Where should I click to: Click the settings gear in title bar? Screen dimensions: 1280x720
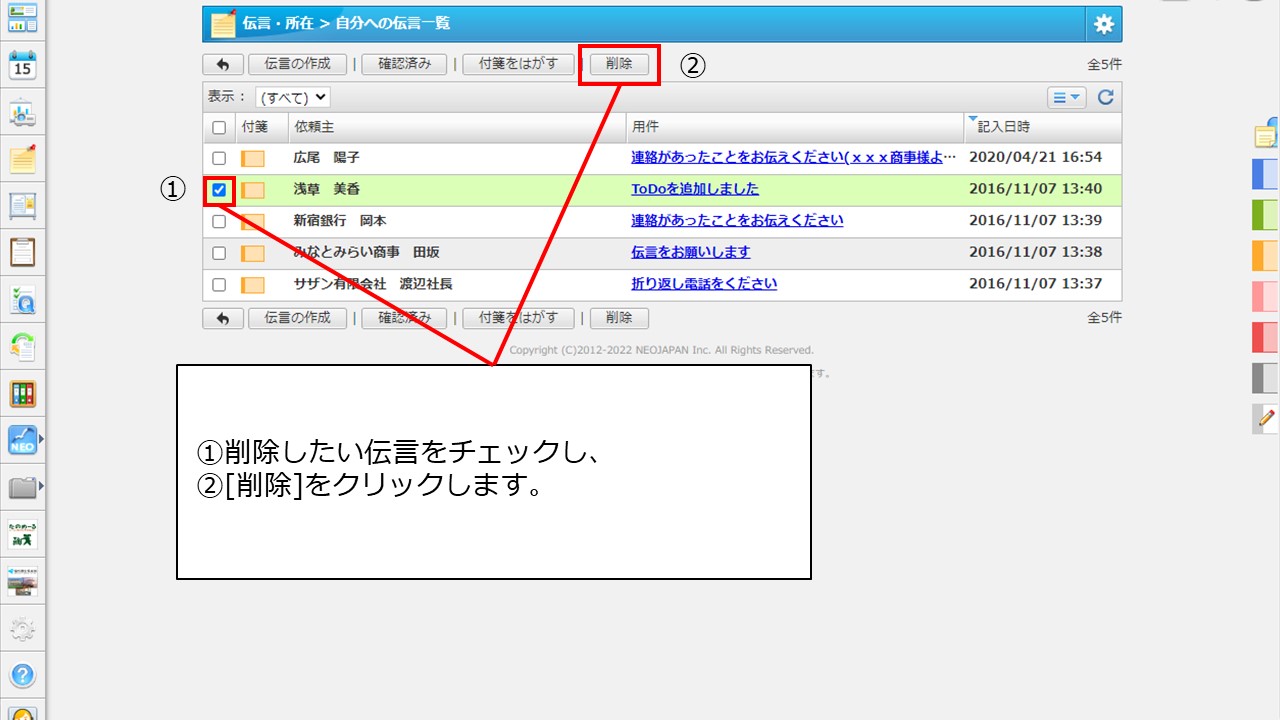[x=1103, y=25]
